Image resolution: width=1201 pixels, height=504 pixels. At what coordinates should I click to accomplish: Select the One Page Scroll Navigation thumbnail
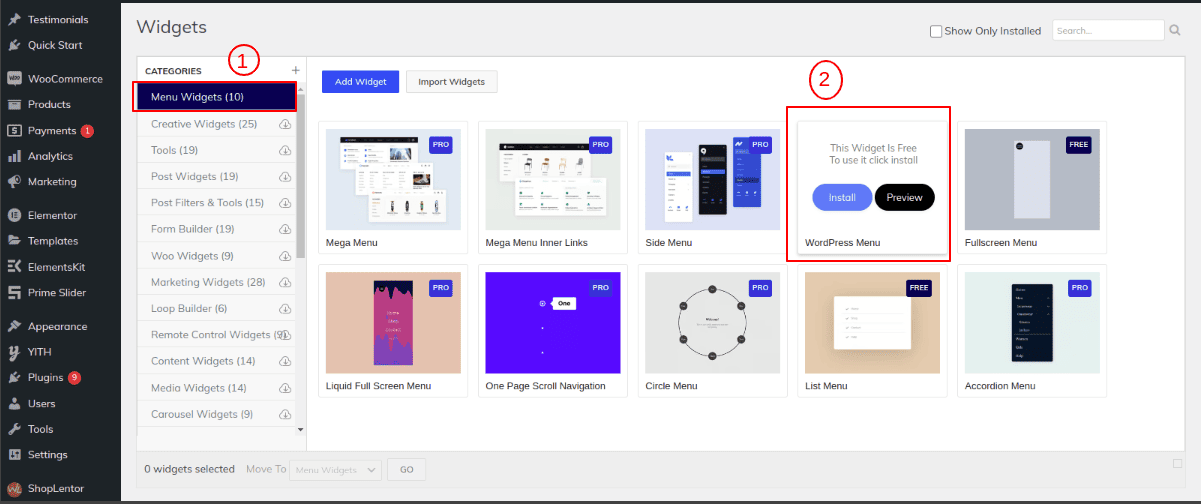click(553, 322)
